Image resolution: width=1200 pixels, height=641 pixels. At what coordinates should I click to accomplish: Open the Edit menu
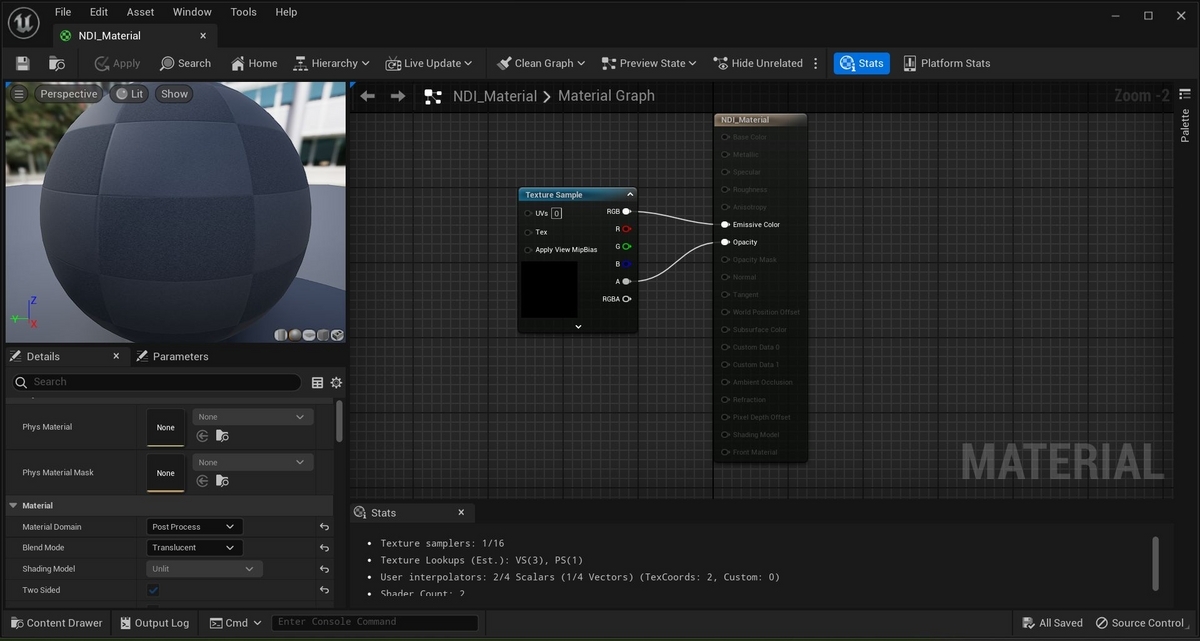click(x=99, y=12)
